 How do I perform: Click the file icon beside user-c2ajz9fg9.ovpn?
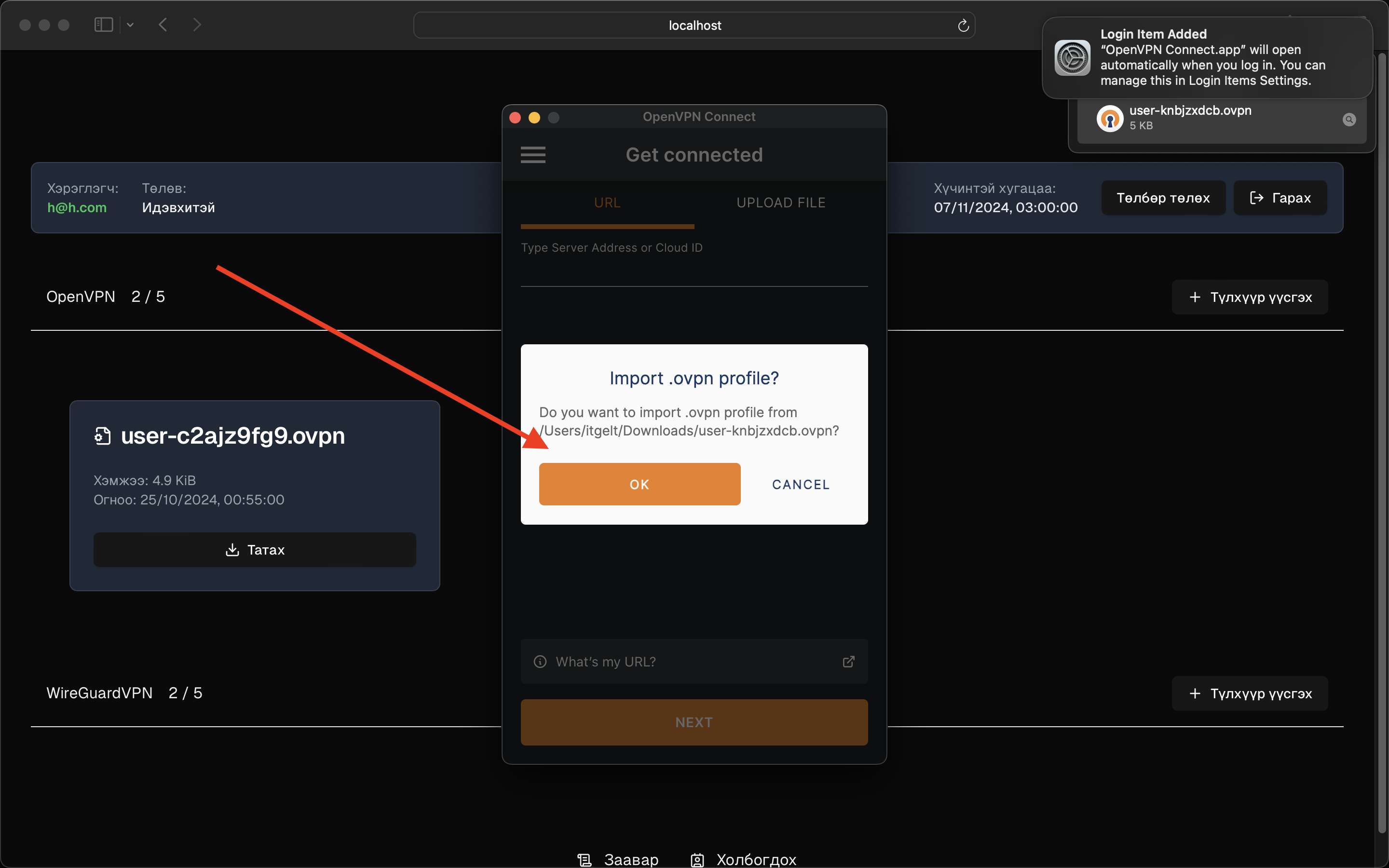102,436
